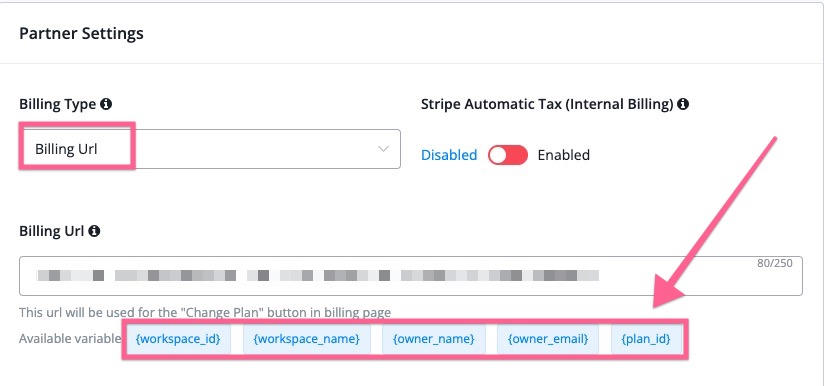Insert the {workspace_name} variable chip
The width and height of the screenshot is (824, 386).
click(x=306, y=339)
